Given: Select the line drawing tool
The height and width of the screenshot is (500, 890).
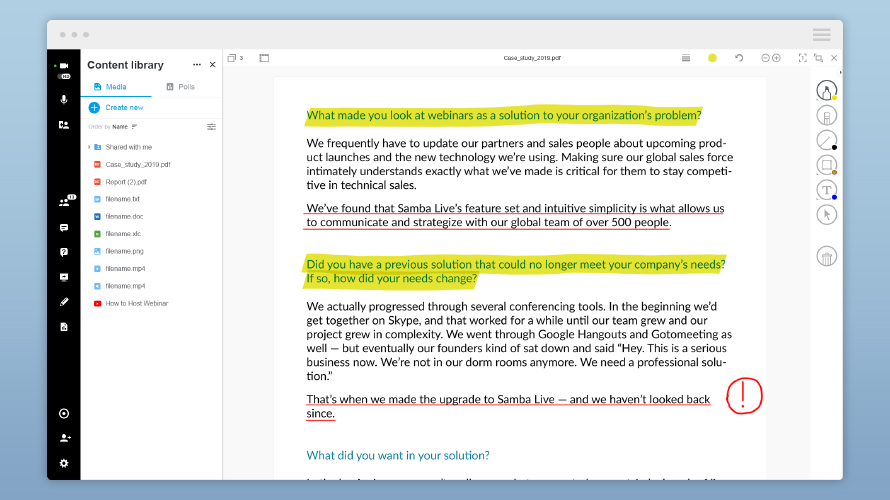Looking at the screenshot, I should point(826,140).
